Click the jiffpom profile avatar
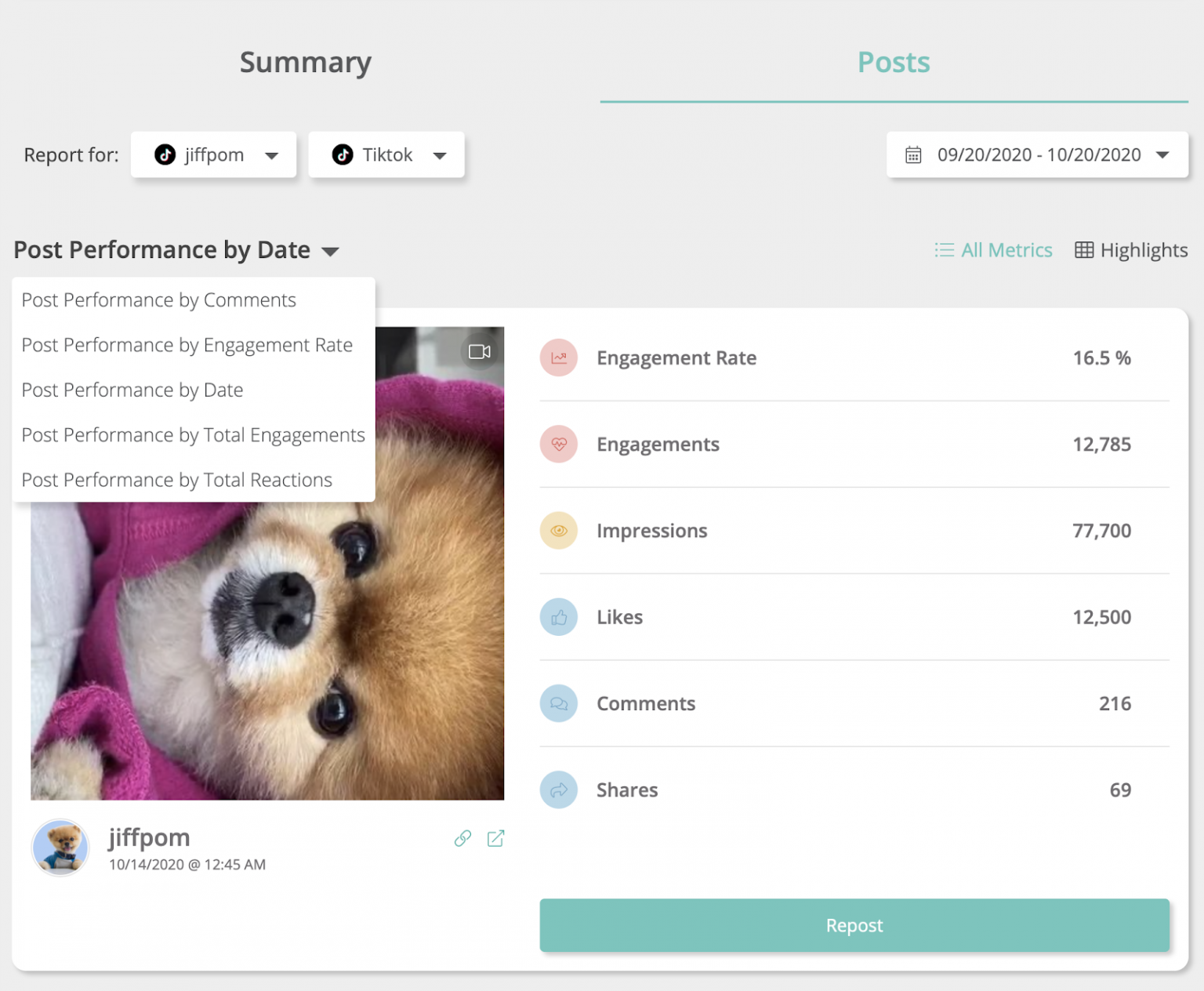This screenshot has width=1204, height=991. (60, 848)
